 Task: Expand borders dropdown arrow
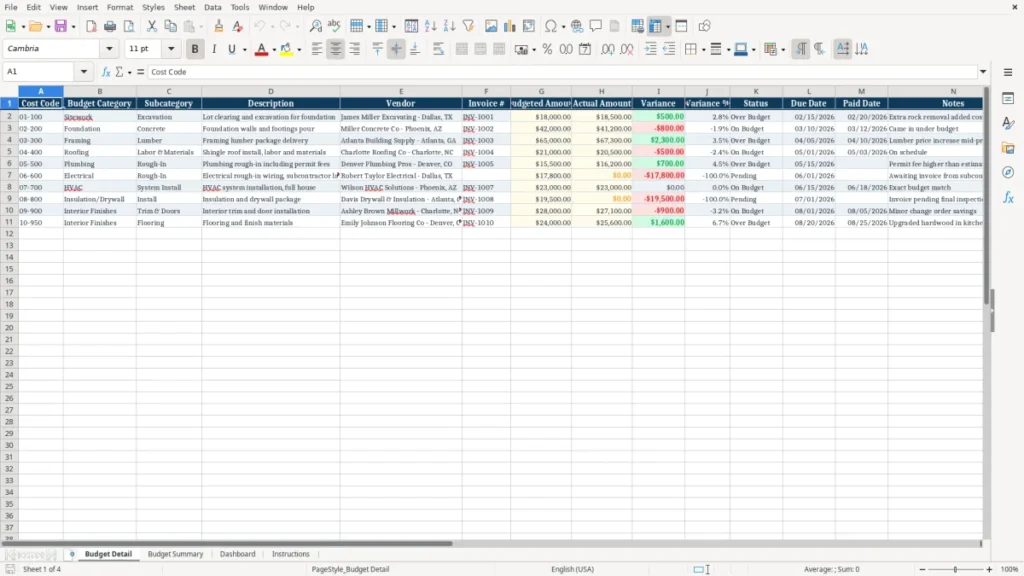point(703,50)
